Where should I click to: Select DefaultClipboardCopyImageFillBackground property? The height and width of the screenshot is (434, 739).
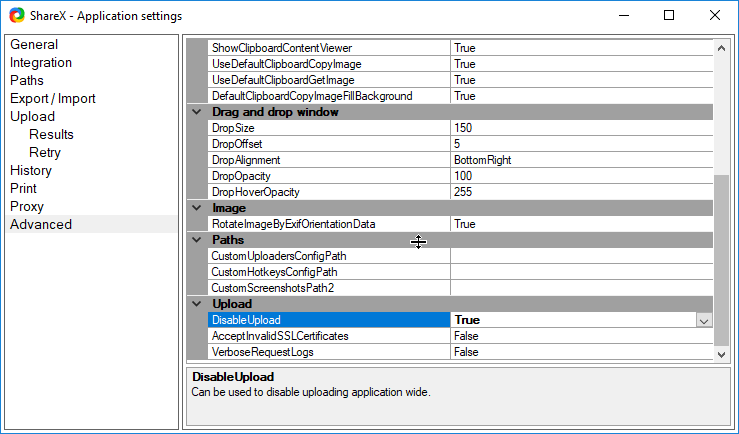329,96
